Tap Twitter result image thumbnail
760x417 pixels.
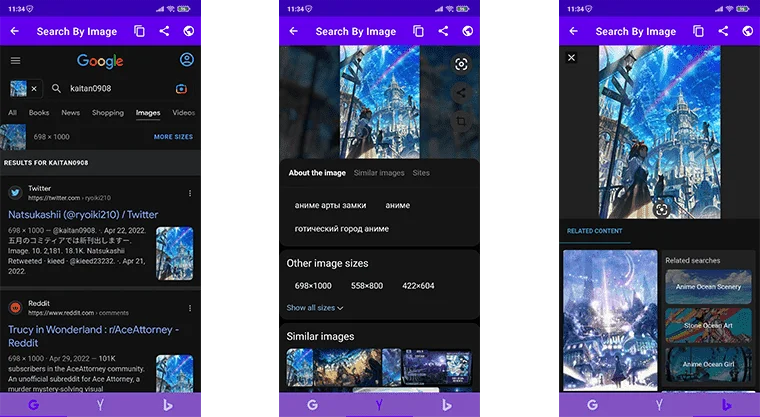pos(174,254)
